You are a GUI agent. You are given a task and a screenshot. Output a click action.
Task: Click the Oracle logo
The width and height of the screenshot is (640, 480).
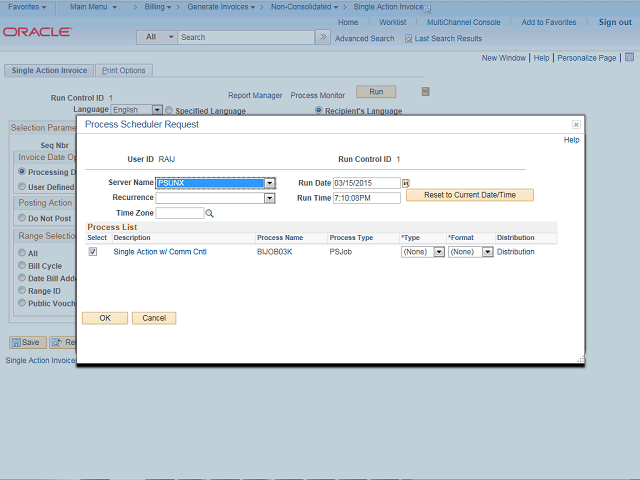pos(37,32)
